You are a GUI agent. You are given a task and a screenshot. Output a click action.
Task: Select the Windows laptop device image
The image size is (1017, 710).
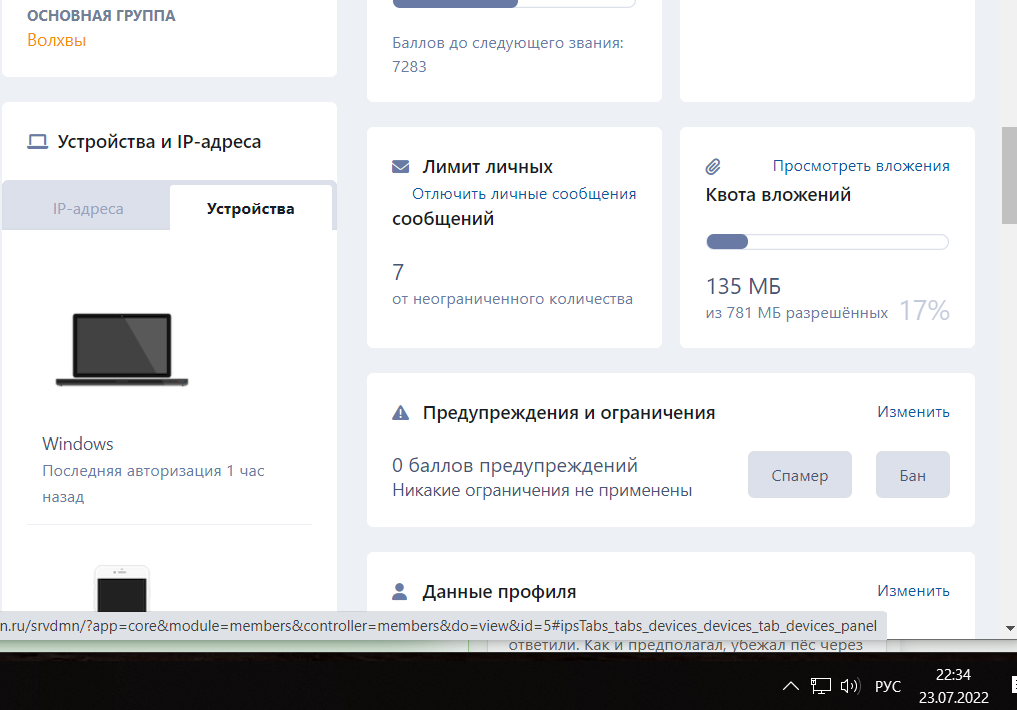coord(122,349)
